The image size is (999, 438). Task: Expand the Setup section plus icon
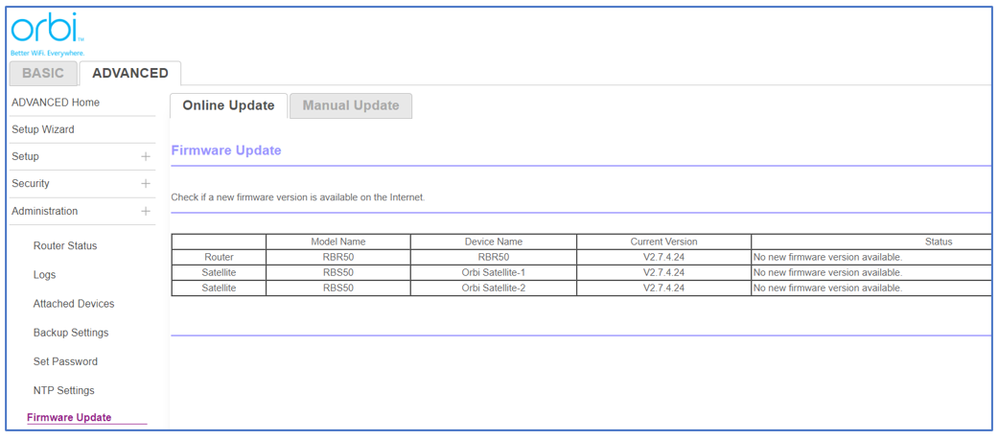[146, 156]
